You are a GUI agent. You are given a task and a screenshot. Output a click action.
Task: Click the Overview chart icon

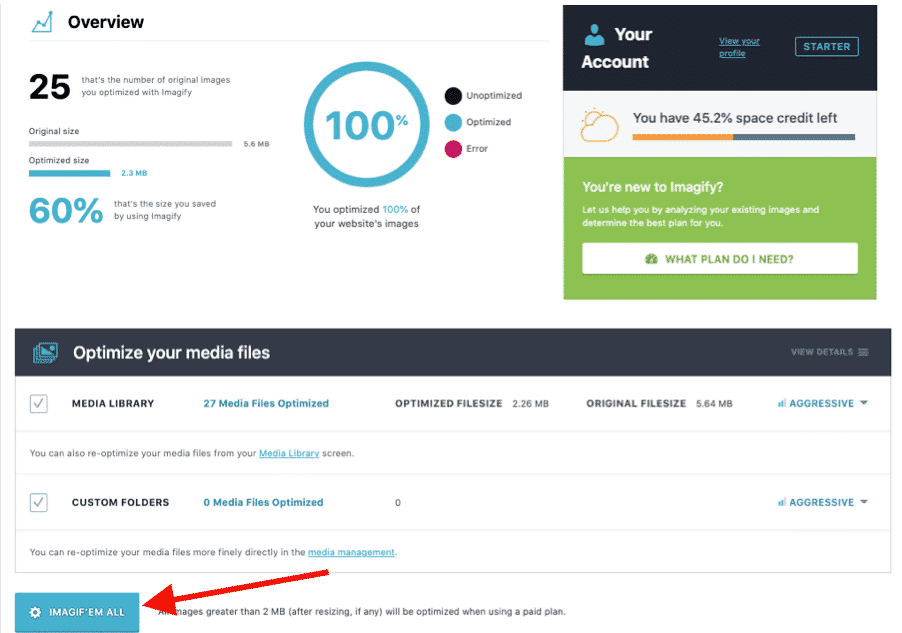[42, 22]
